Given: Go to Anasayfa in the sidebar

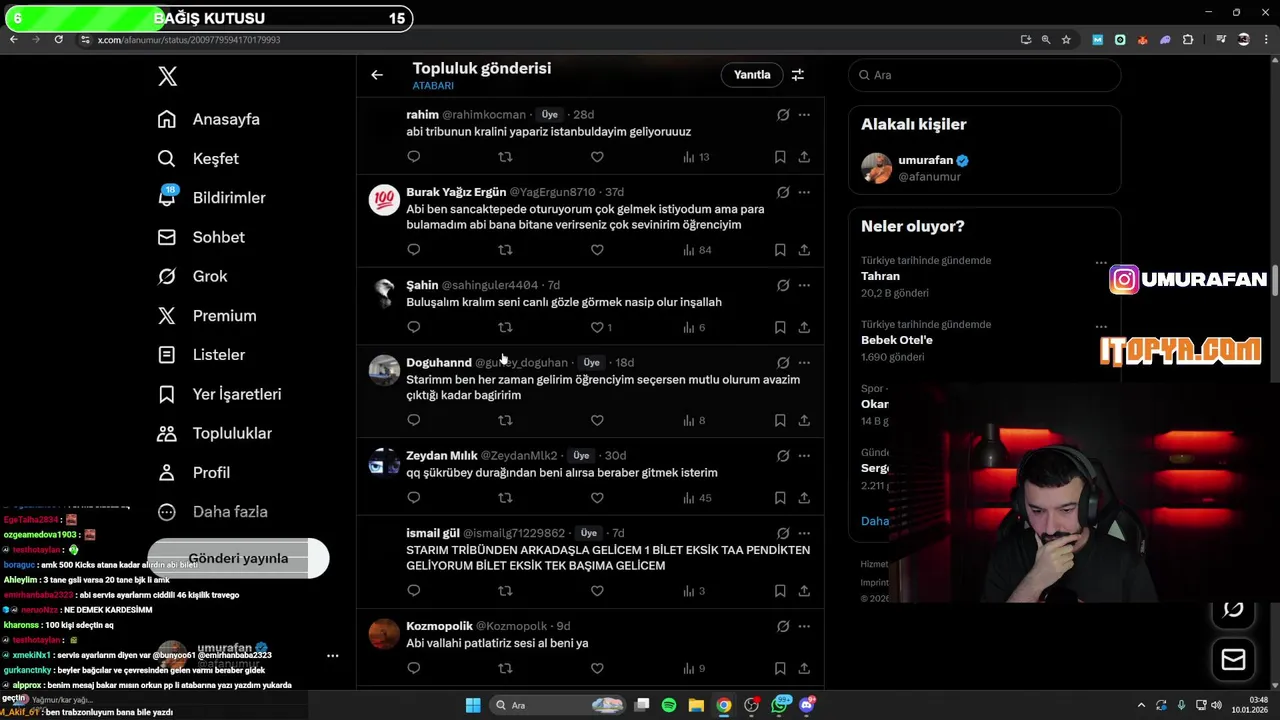Looking at the screenshot, I should [209, 119].
